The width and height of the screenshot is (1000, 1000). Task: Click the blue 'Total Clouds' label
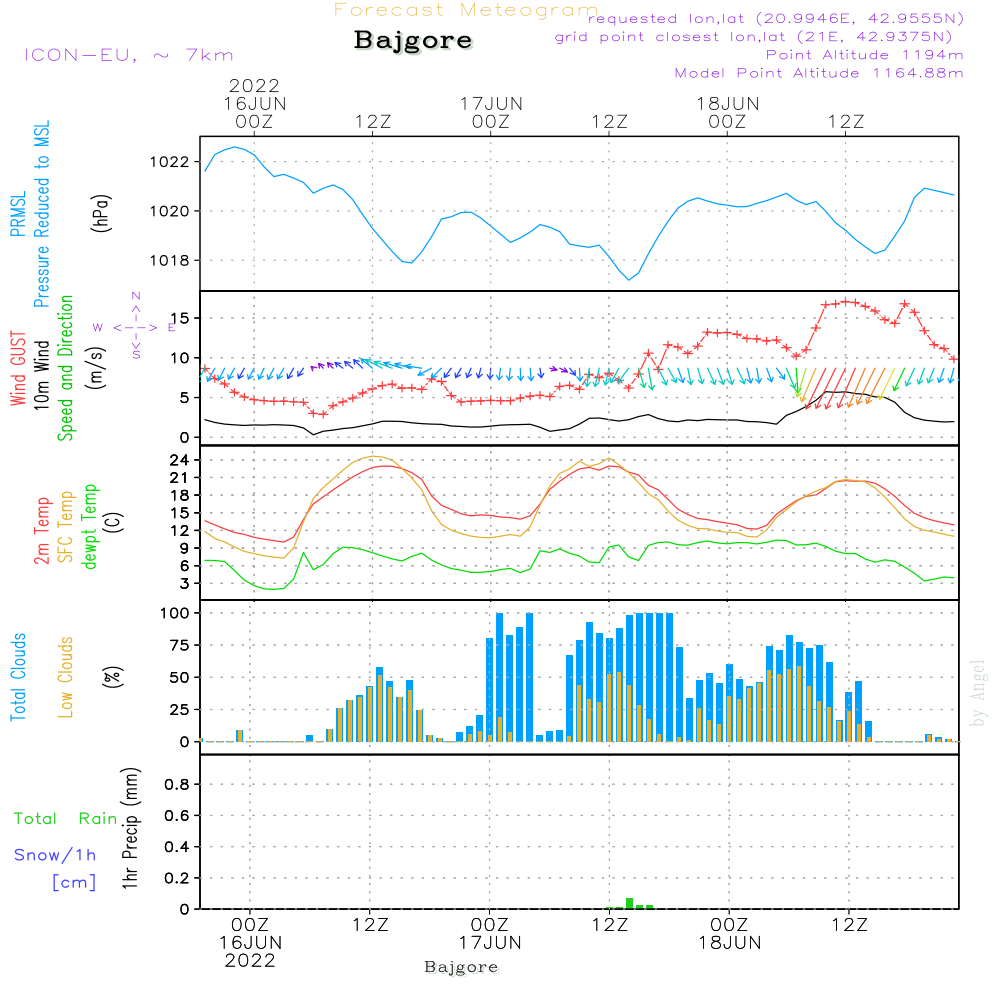(x=18, y=677)
